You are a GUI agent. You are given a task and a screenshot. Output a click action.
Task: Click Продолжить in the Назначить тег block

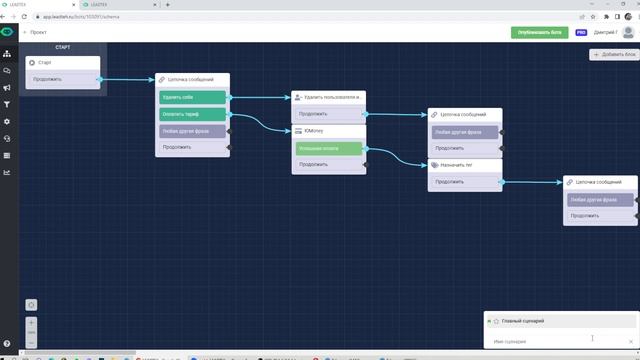pos(465,182)
